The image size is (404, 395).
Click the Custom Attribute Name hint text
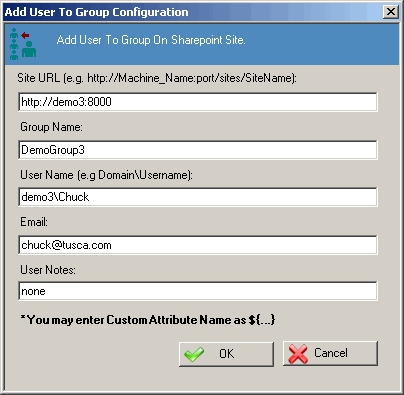tap(148, 320)
